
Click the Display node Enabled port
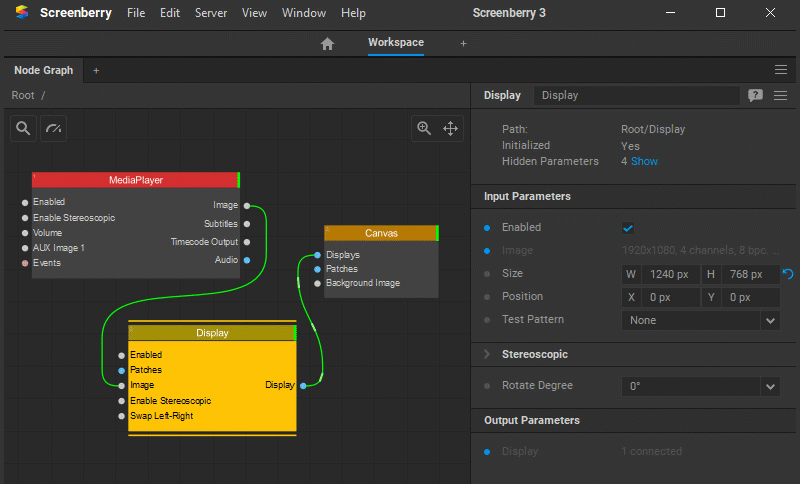tap(121, 355)
